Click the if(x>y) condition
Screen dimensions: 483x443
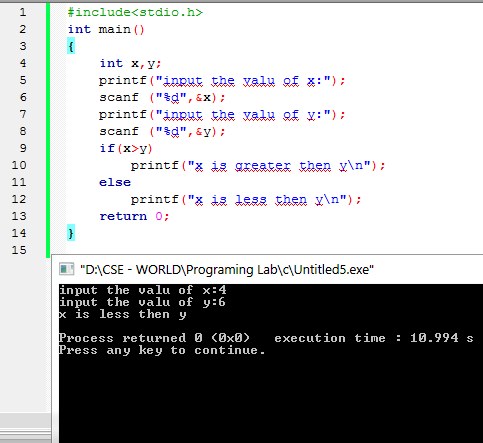pyautogui.click(x=126, y=148)
